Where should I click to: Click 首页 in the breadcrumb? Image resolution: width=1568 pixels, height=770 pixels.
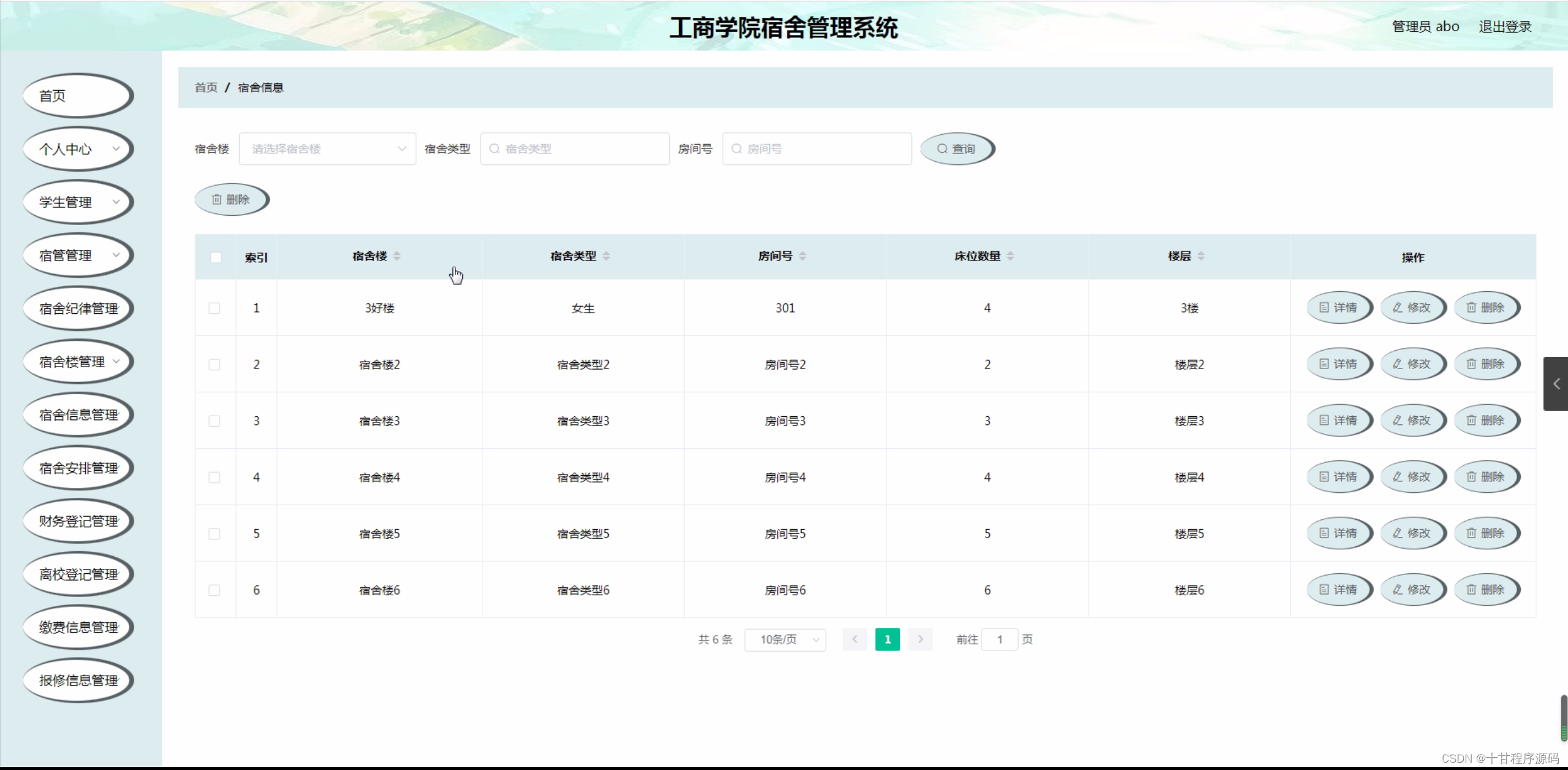click(x=206, y=88)
